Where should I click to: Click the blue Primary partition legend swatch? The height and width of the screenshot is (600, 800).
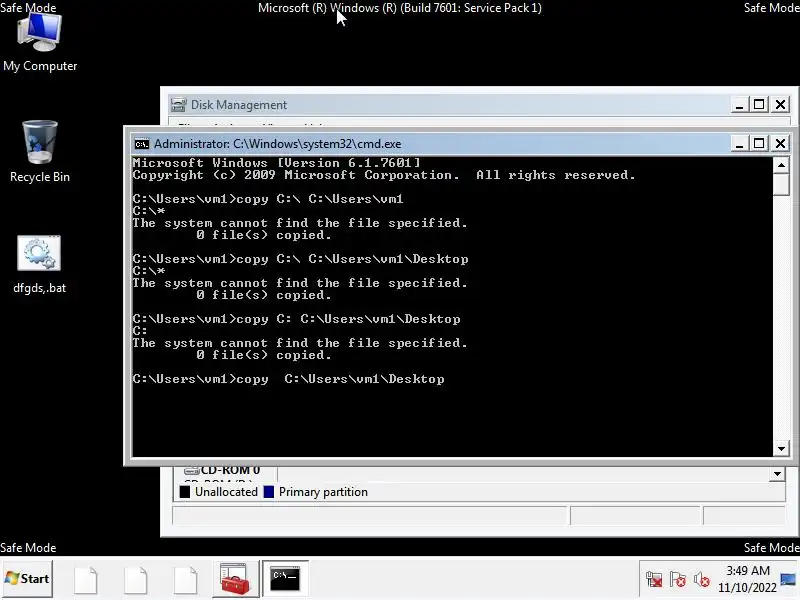[268, 492]
